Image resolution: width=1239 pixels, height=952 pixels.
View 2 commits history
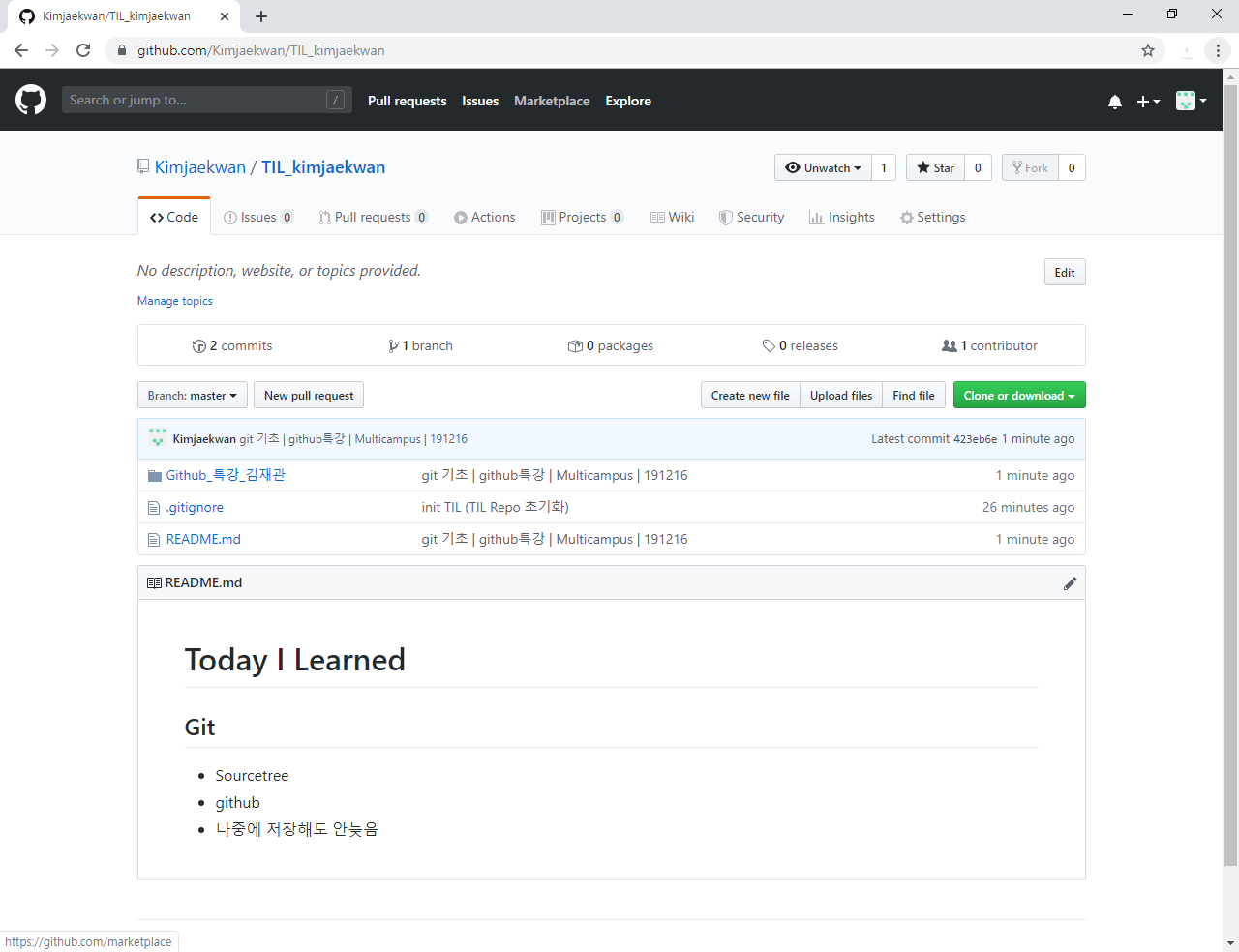tap(232, 345)
